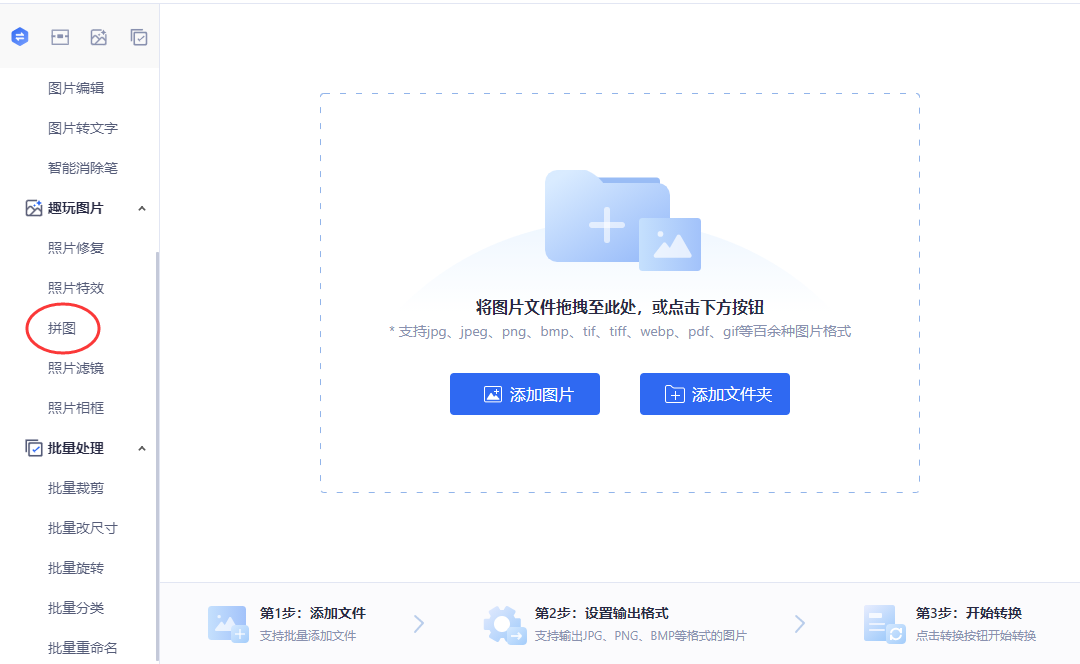Viewport: 1080px width, 664px height.
Task: Click the 添加文件夹 button
Action: [x=715, y=394]
